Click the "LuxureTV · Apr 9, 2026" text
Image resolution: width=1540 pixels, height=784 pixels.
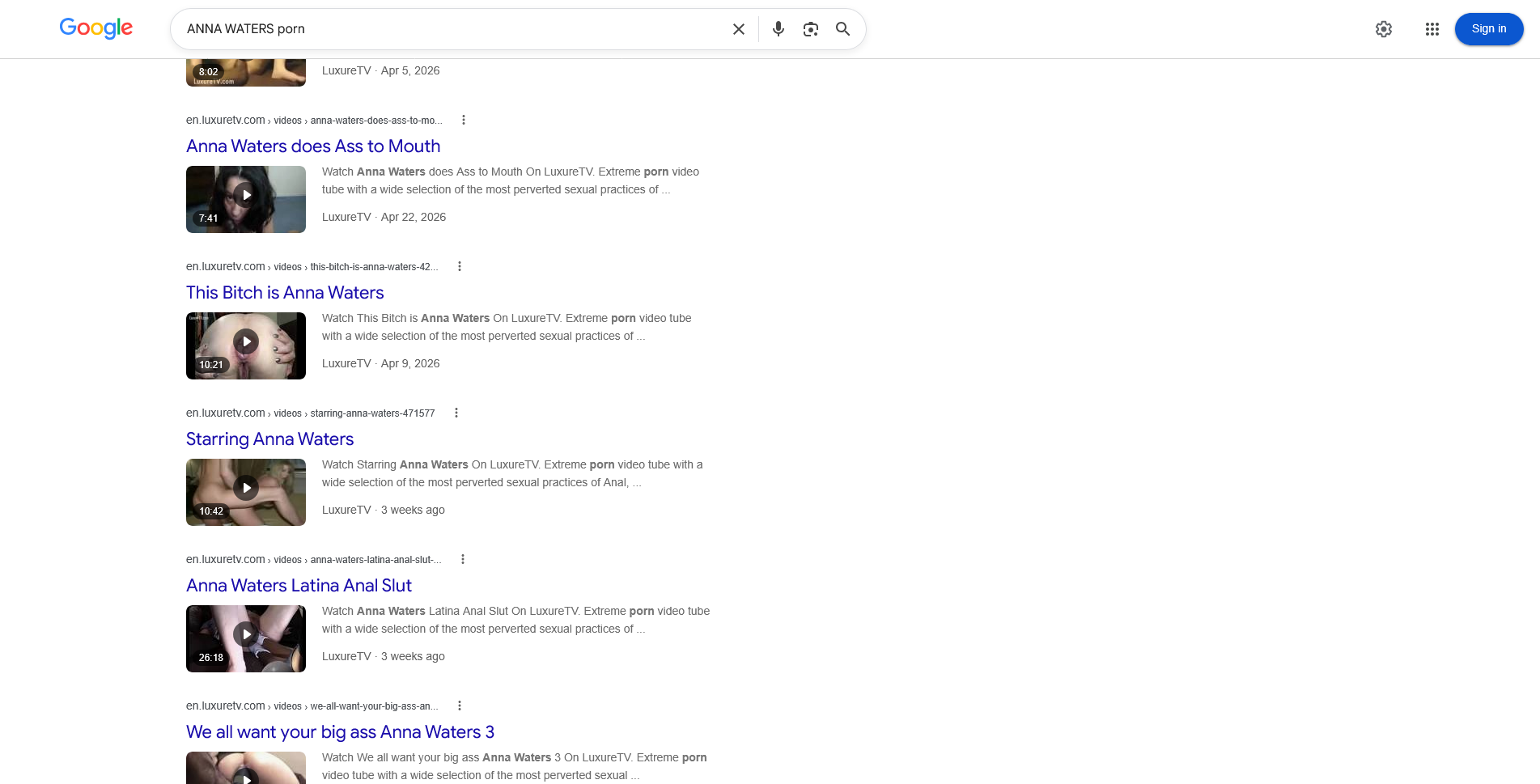tap(381, 363)
